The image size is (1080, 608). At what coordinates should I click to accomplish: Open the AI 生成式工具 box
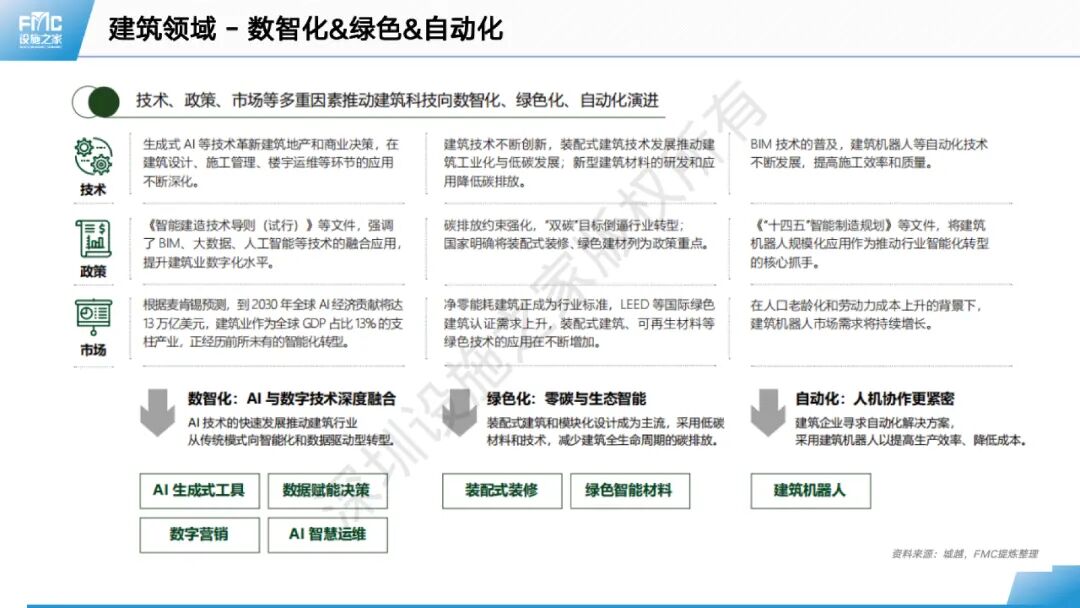tap(198, 491)
